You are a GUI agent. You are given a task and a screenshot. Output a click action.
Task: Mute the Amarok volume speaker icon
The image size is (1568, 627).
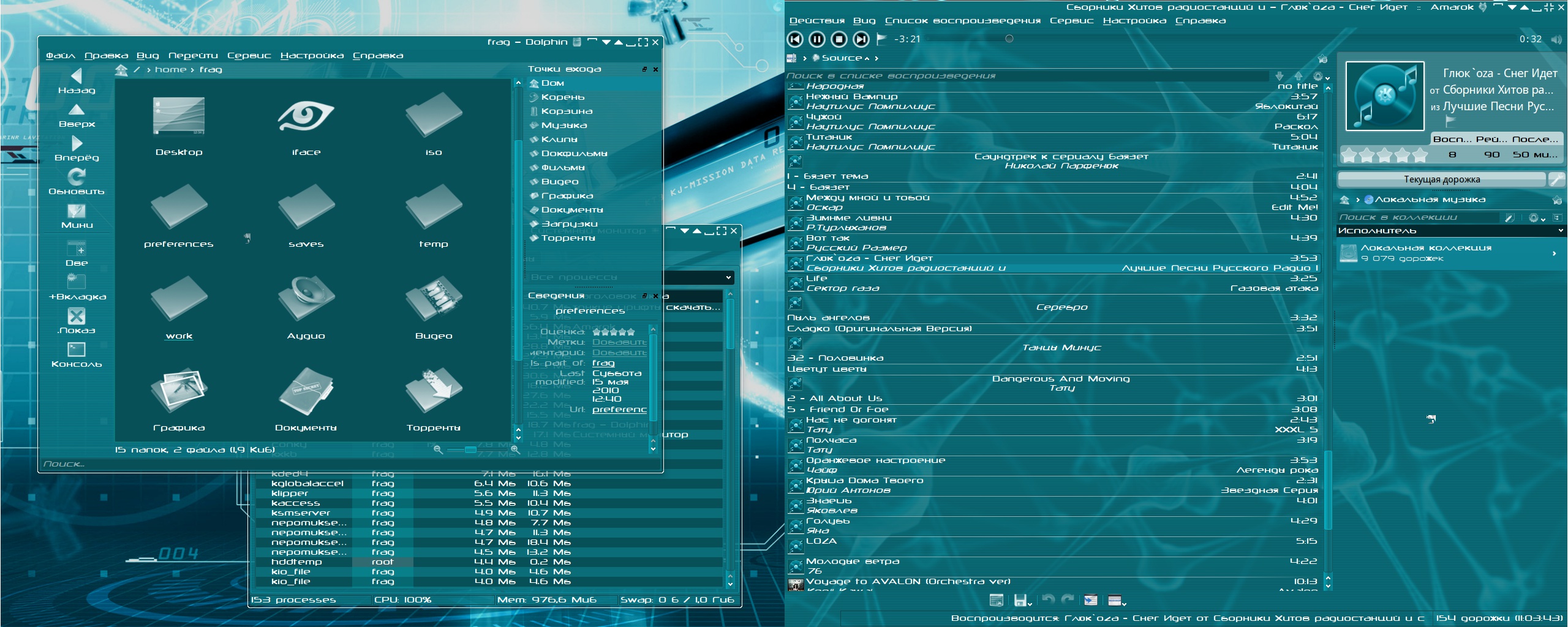pos(1556,39)
